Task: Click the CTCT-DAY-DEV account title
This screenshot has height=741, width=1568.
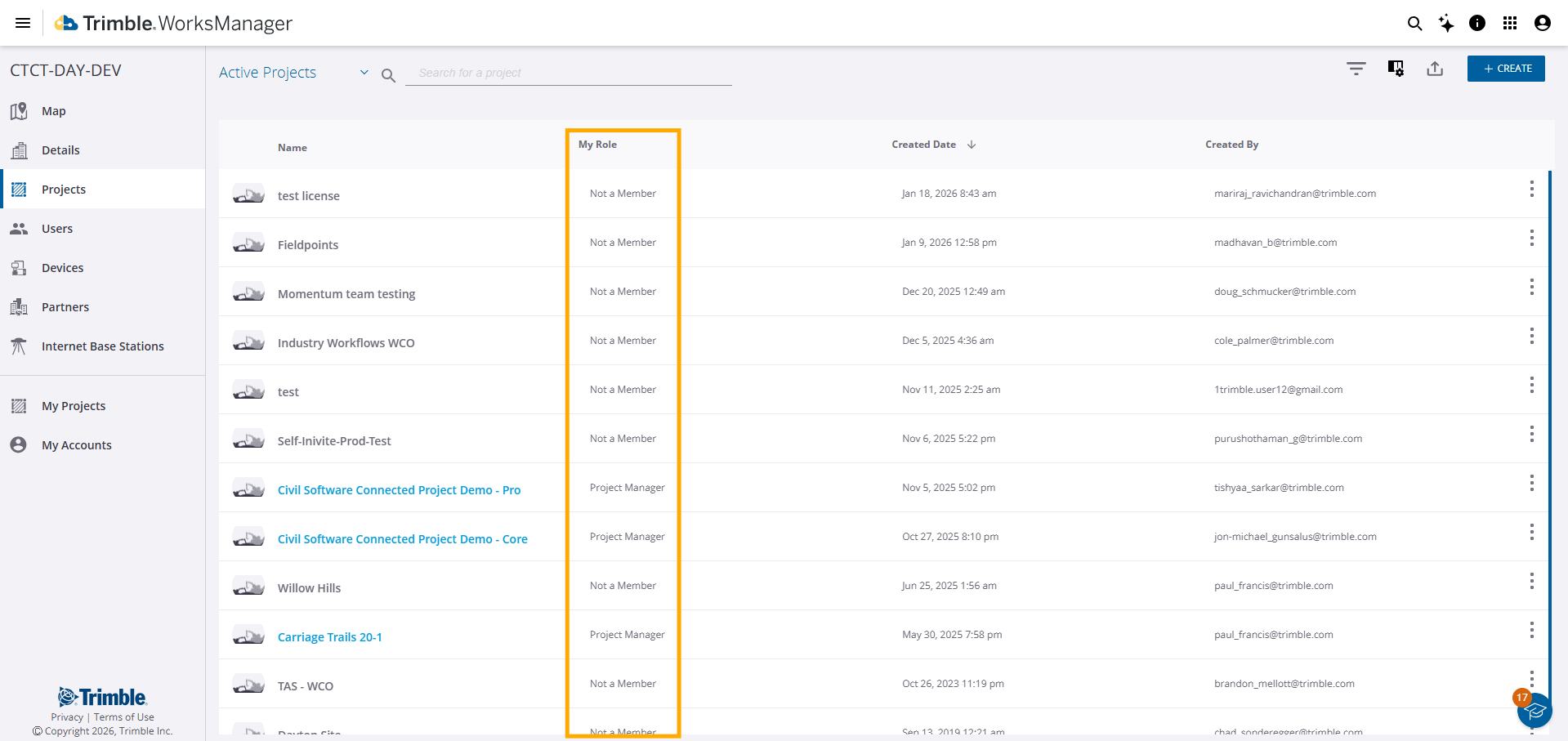Action: point(65,70)
